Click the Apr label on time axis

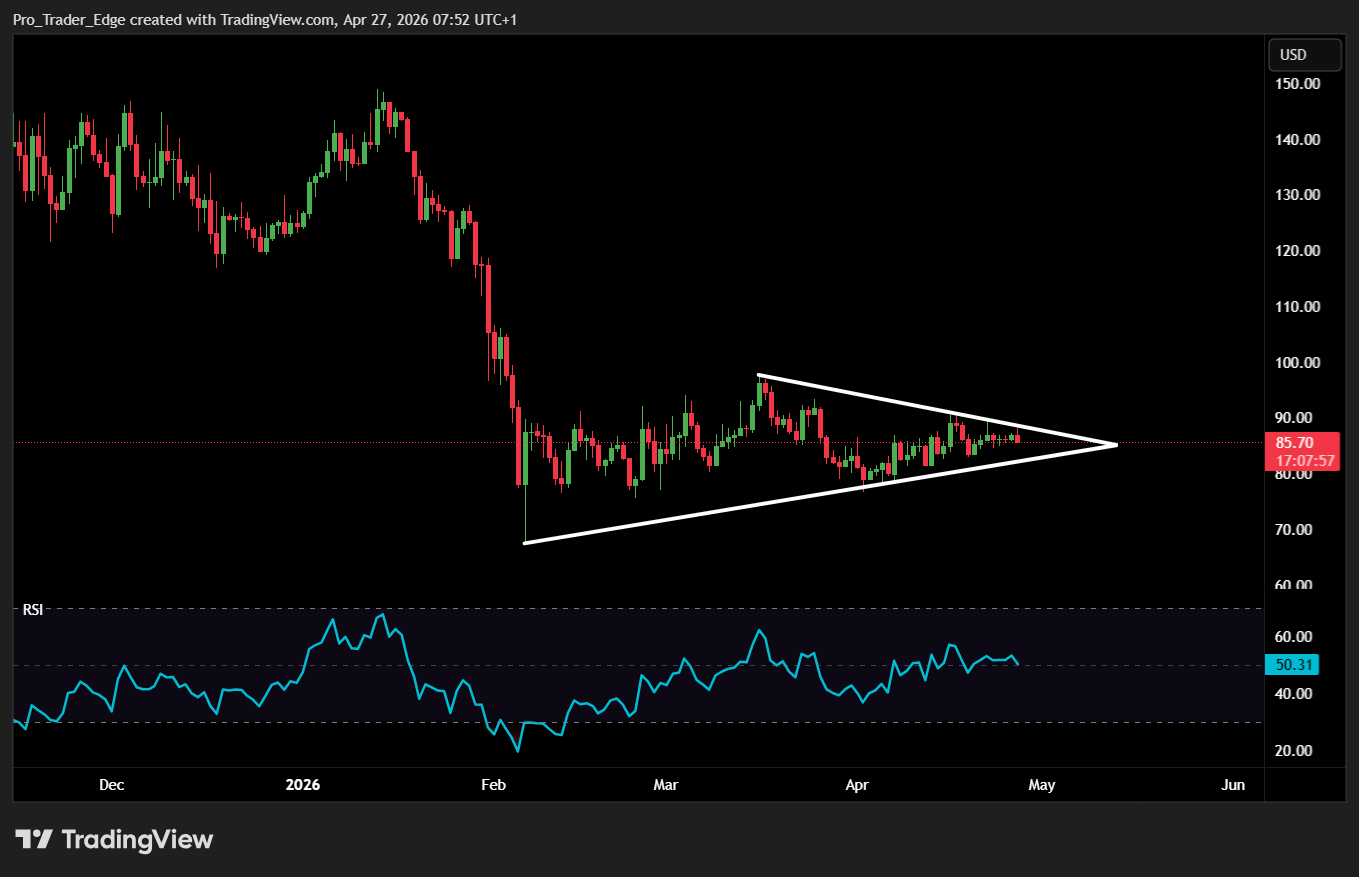[856, 785]
